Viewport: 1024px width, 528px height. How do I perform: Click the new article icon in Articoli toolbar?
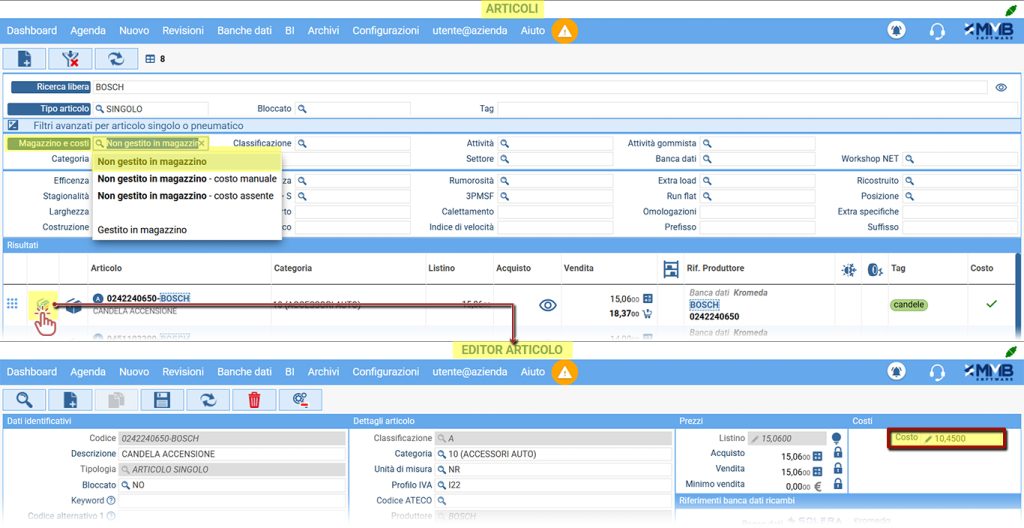pyautogui.click(x=24, y=59)
